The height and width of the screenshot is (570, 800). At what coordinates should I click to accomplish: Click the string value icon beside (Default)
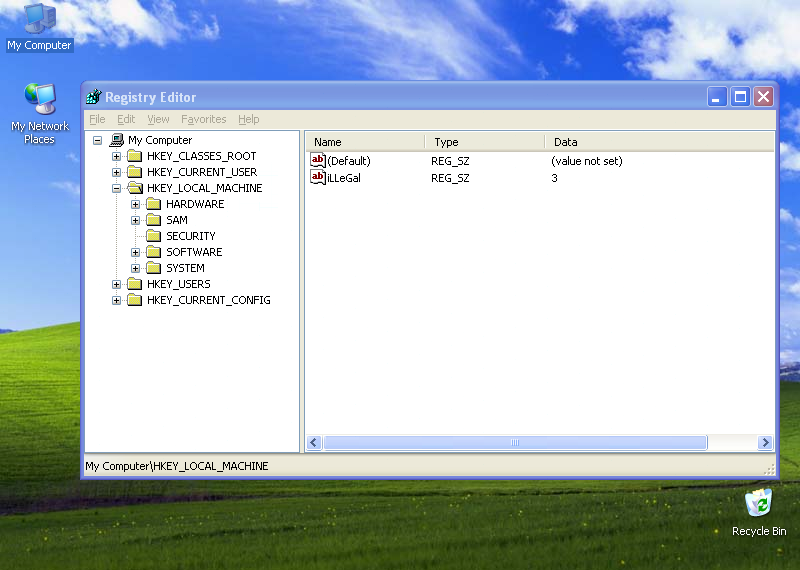pyautogui.click(x=318, y=161)
